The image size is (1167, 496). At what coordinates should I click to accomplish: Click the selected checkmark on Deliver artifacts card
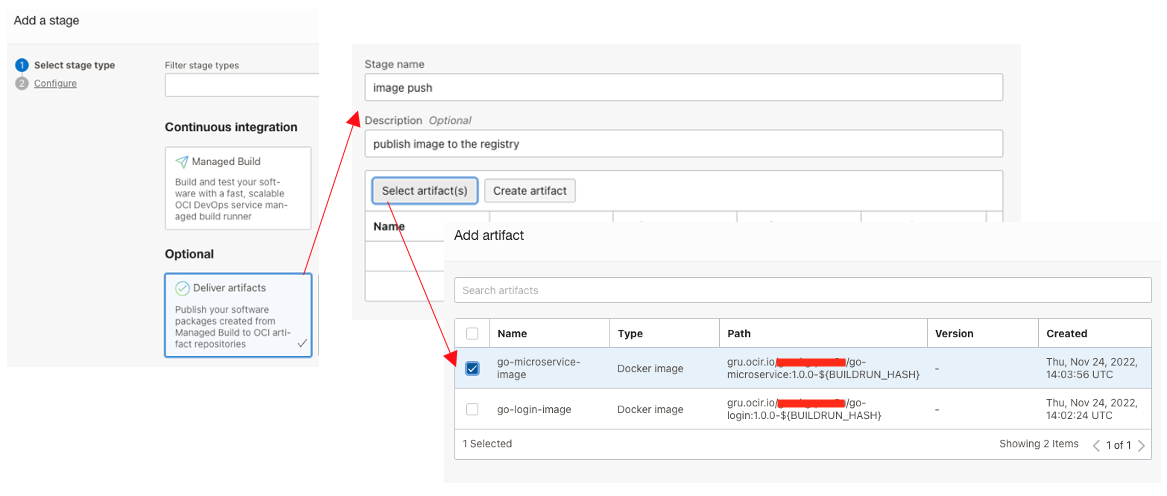(x=301, y=344)
